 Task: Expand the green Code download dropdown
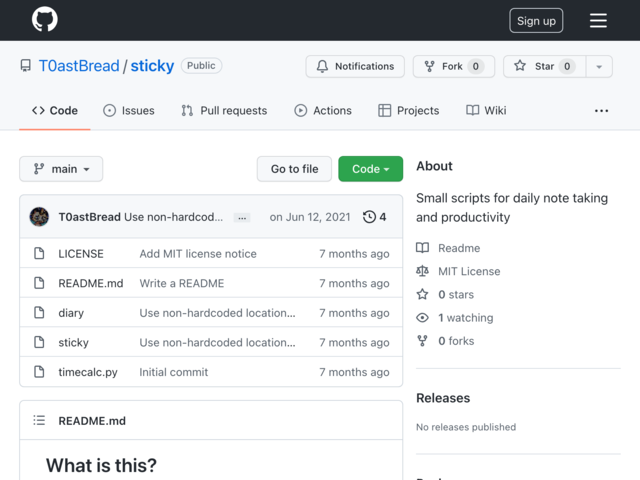click(370, 169)
